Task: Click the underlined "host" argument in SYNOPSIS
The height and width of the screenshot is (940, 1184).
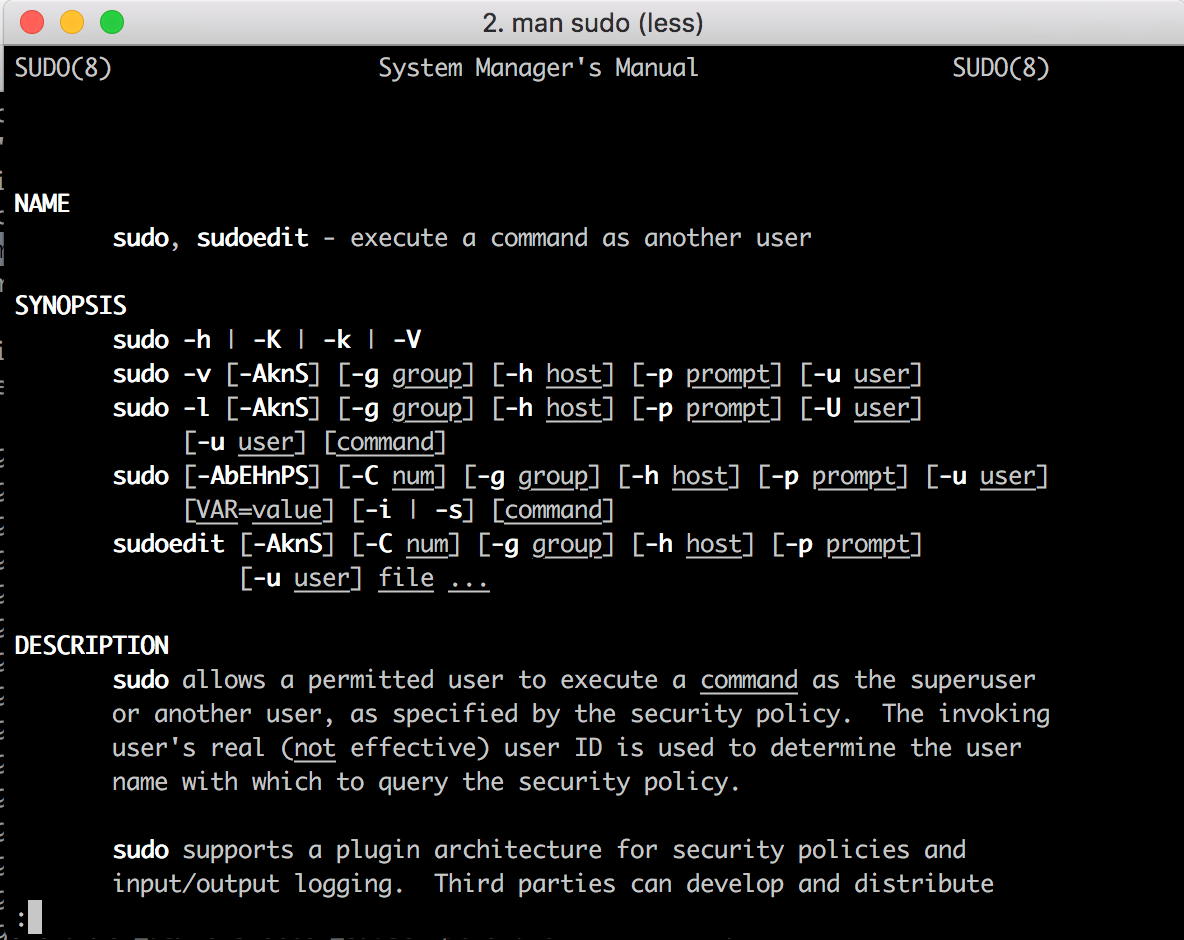Action: click(575, 374)
